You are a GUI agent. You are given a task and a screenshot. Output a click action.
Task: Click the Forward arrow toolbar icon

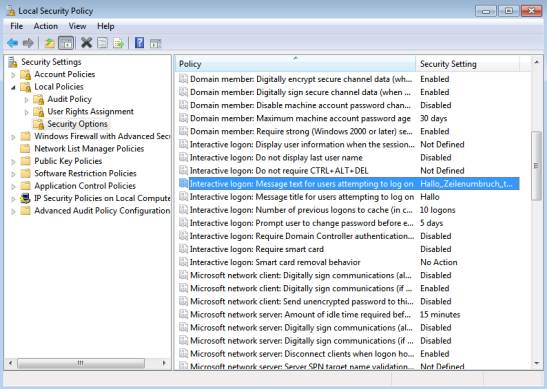coord(28,43)
